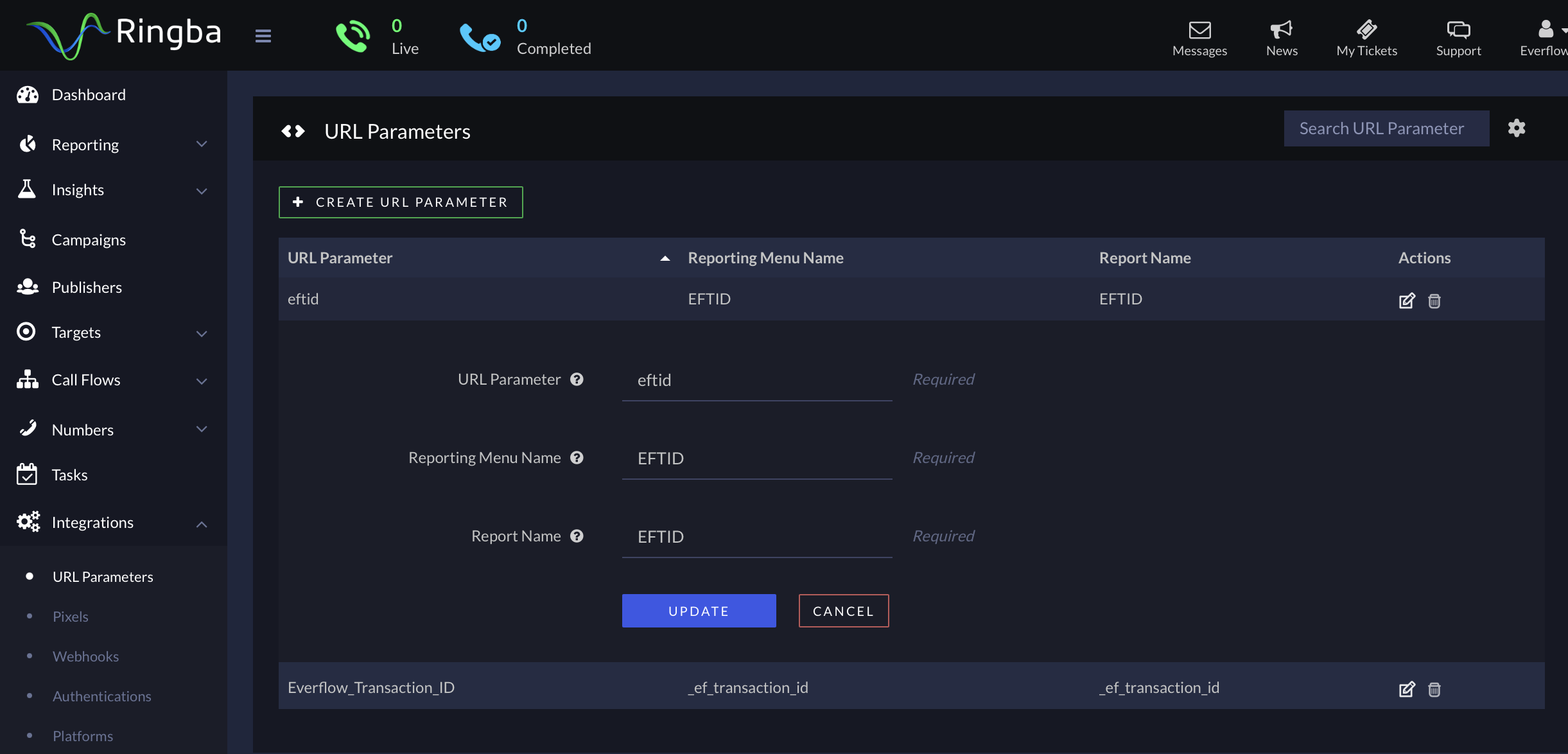1568x754 pixels.
Task: Click the eftid cell in first row
Action: (303, 299)
